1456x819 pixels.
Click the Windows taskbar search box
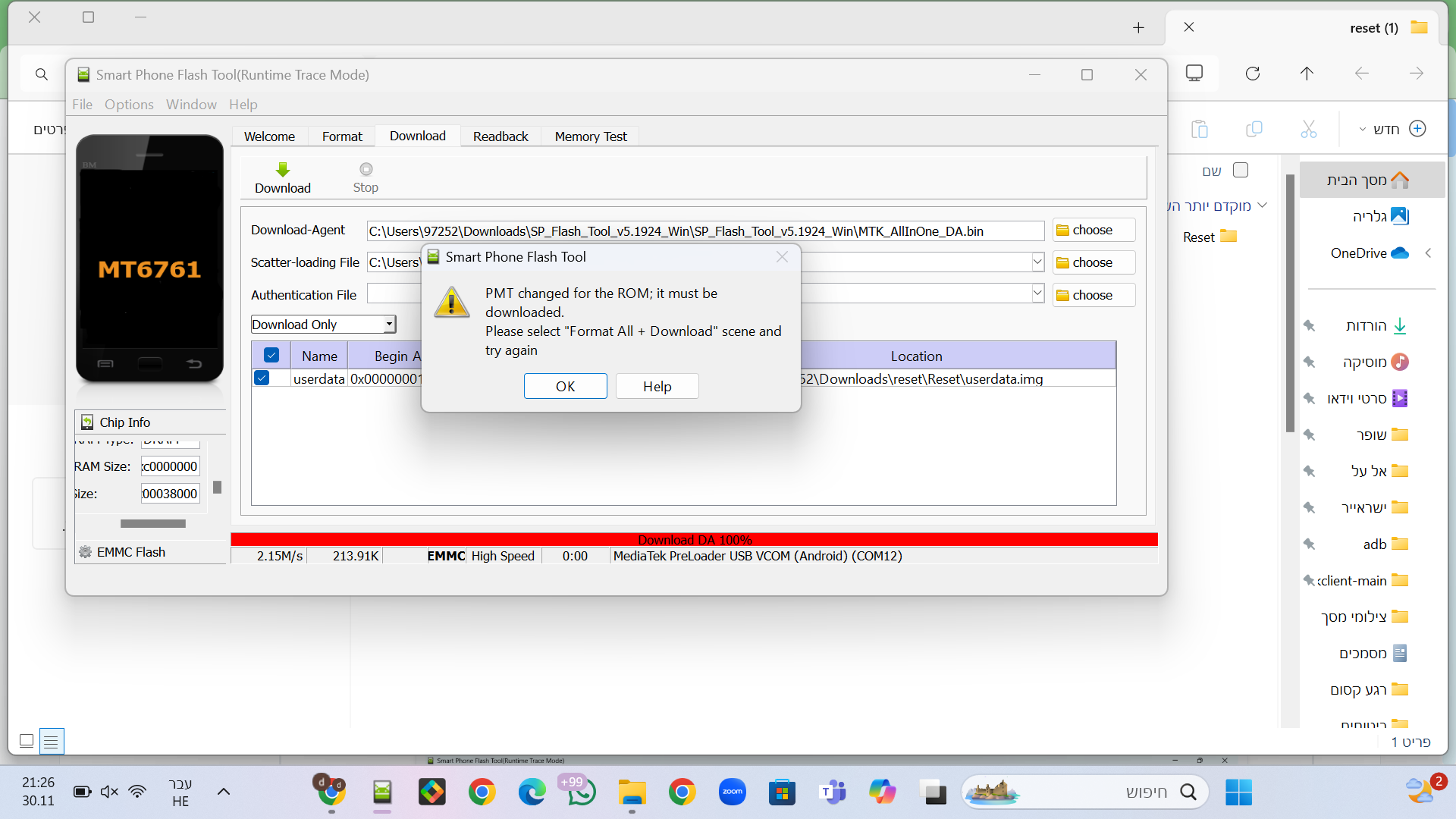(1084, 792)
